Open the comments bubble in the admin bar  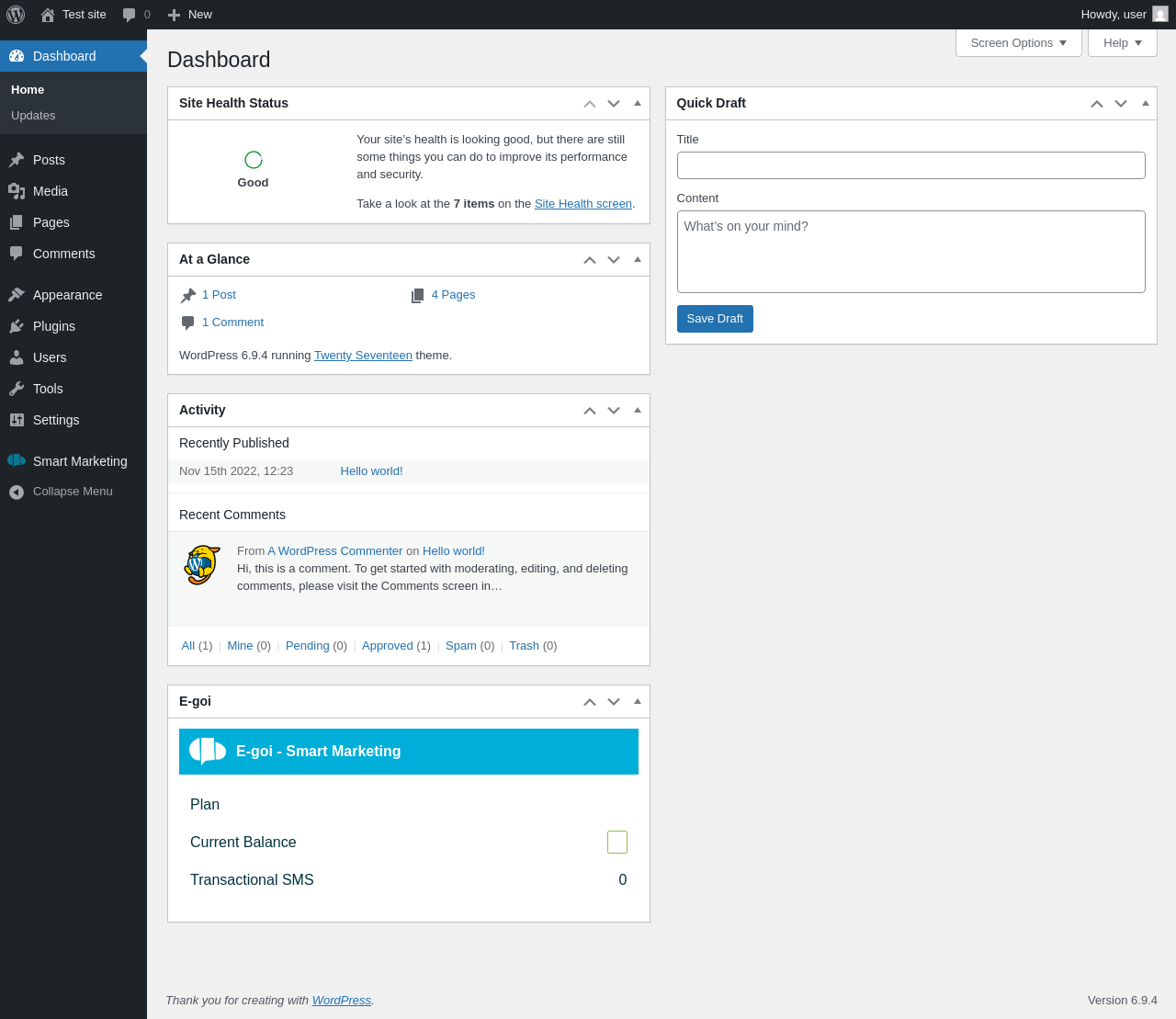[130, 15]
